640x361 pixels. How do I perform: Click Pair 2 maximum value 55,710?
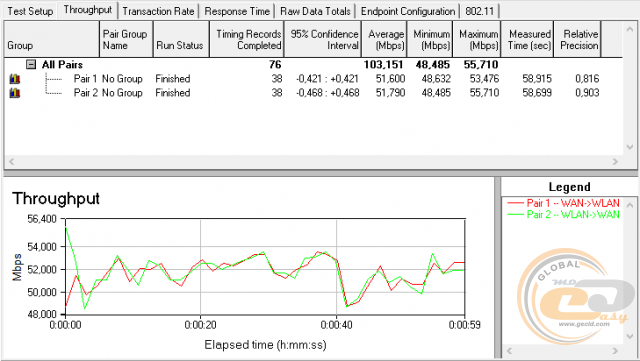tap(484, 93)
